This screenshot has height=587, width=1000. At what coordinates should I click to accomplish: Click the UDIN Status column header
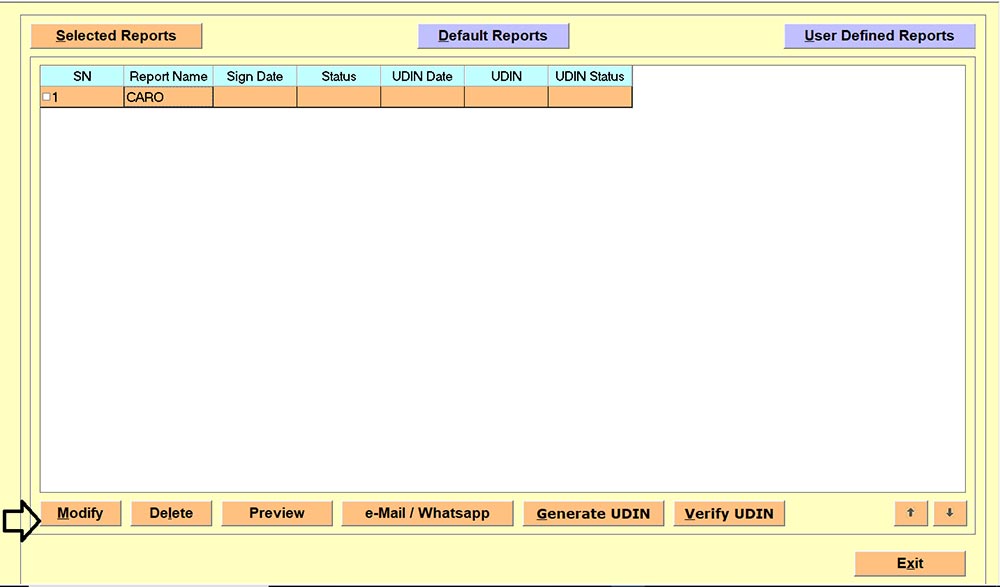click(x=590, y=76)
